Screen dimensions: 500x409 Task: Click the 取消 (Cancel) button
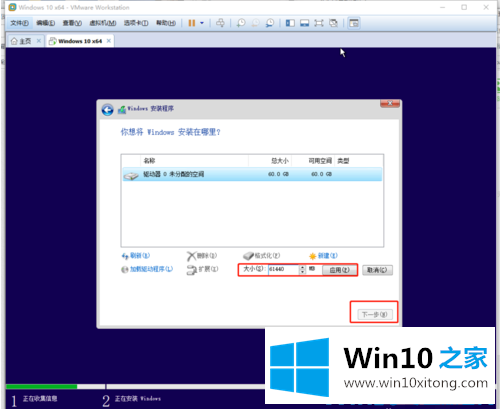click(x=377, y=270)
